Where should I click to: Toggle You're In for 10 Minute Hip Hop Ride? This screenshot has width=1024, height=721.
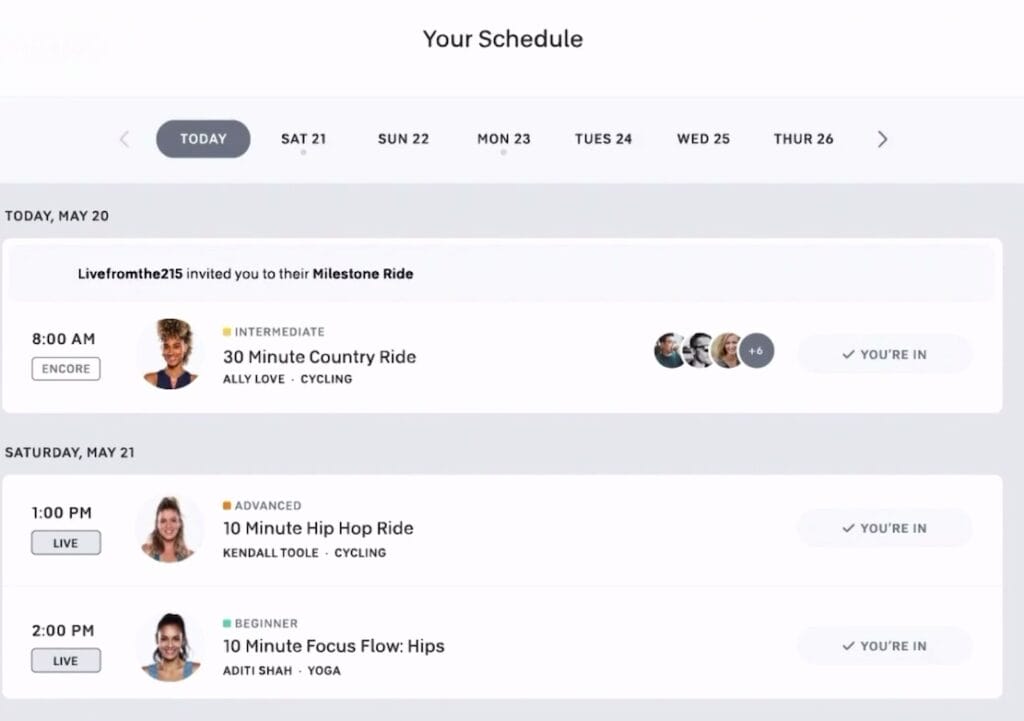885,528
